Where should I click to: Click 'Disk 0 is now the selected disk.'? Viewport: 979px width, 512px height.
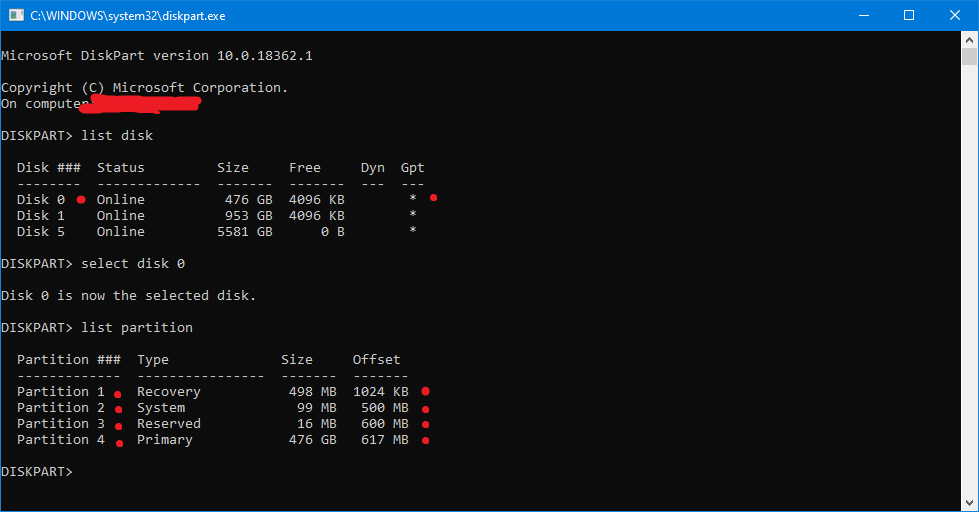click(129, 295)
